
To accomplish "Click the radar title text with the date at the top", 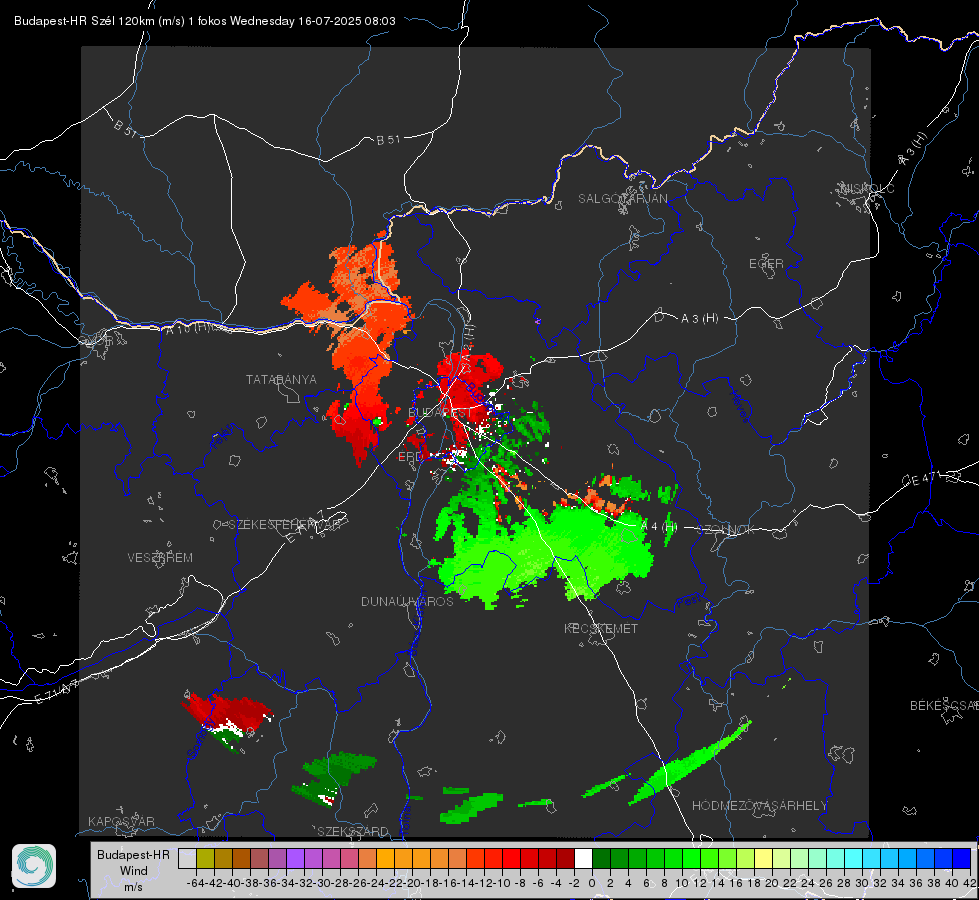I will point(205,21).
